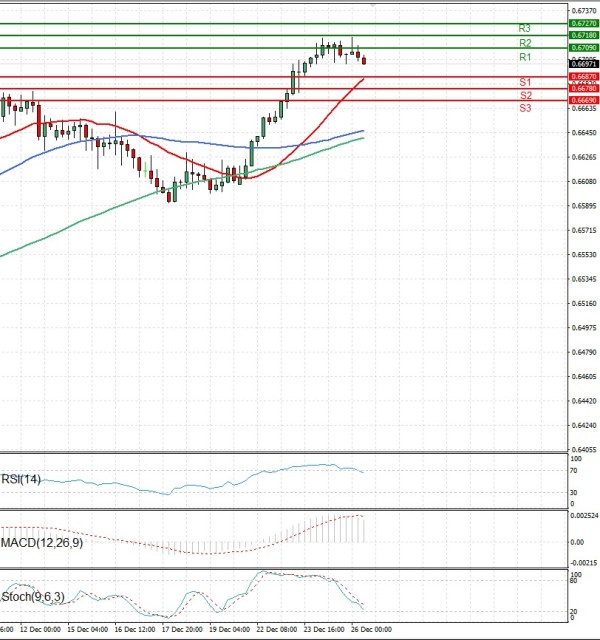Click the 0.002524 MACD scale value
Image resolution: width=600 pixels, height=640 pixels.
[x=584, y=516]
